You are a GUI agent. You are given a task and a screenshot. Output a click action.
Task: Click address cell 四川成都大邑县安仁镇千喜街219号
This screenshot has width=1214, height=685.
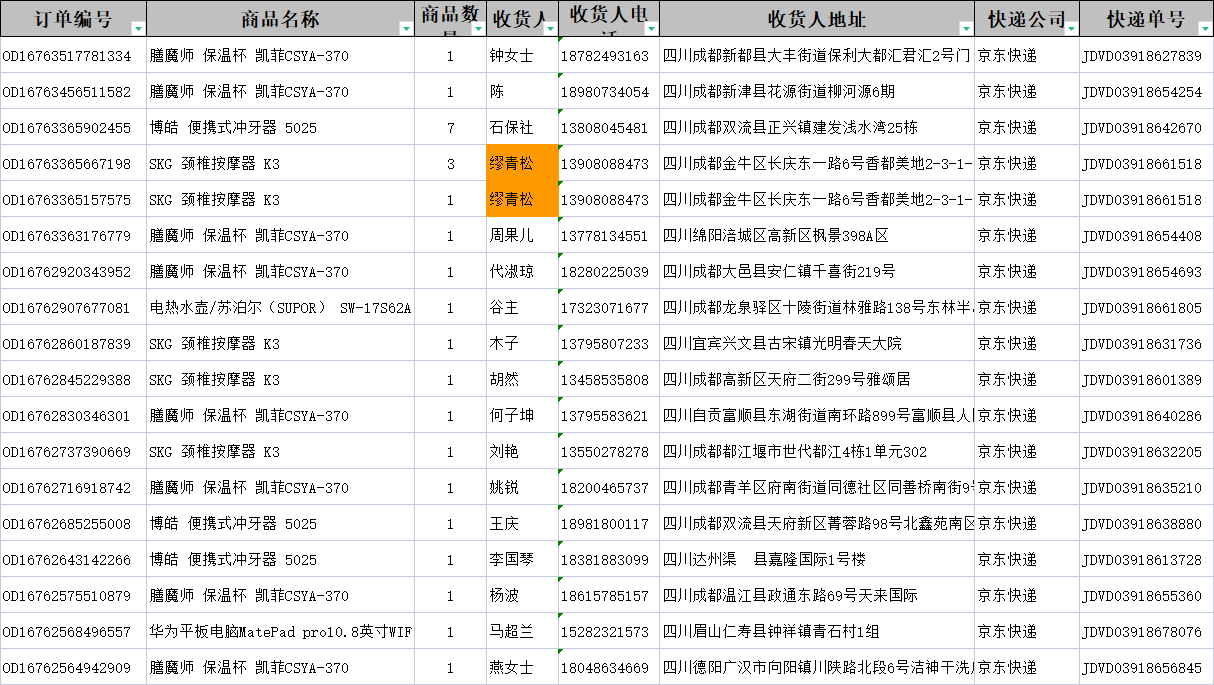pyautogui.click(x=817, y=271)
